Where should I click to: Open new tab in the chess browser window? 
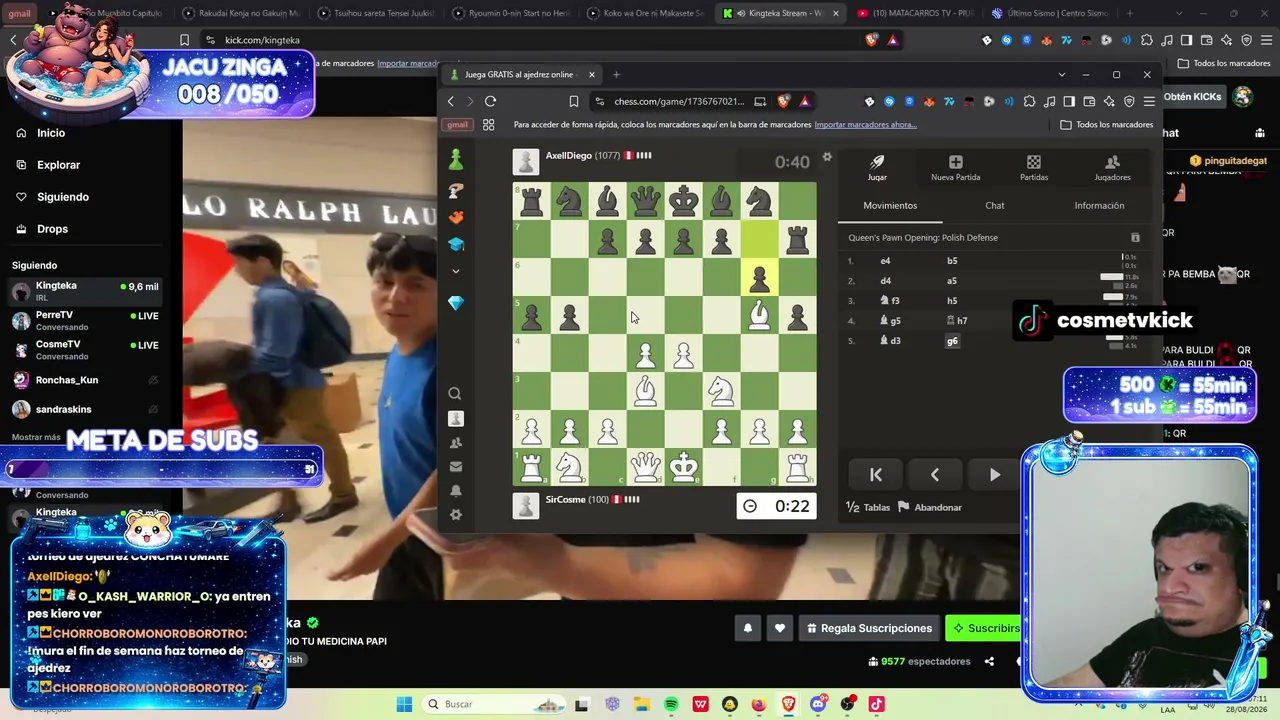tap(616, 75)
